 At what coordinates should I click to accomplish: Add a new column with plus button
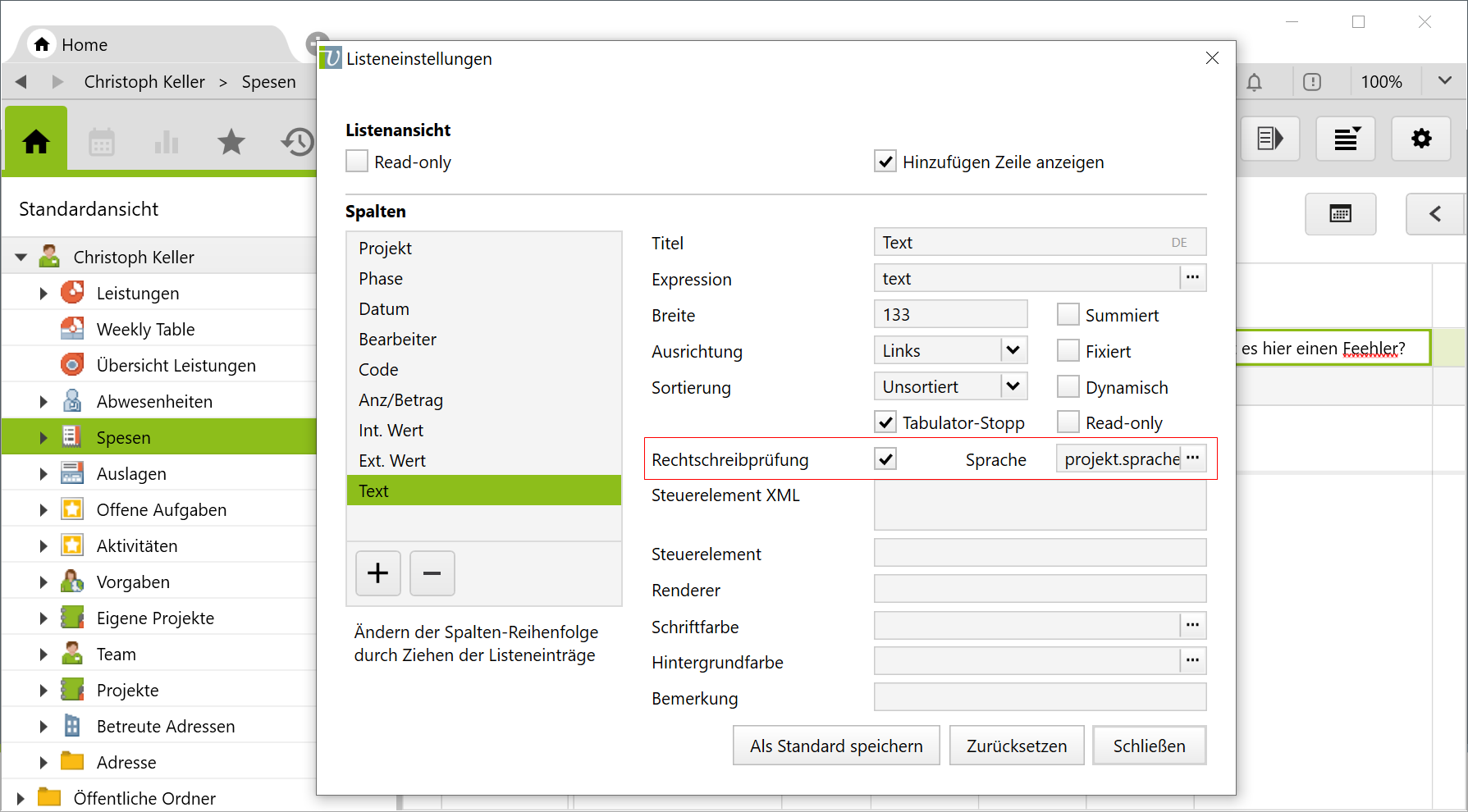pyautogui.click(x=378, y=573)
